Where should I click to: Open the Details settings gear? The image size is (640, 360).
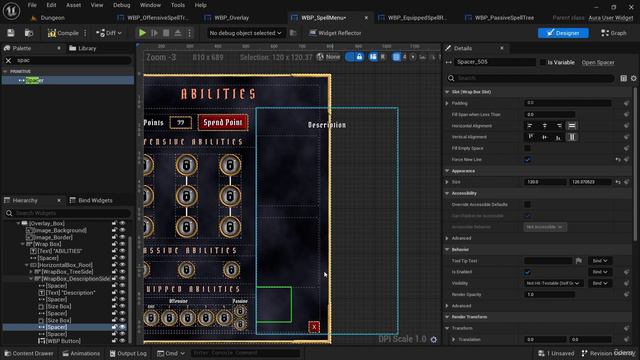pyautogui.click(x=633, y=78)
